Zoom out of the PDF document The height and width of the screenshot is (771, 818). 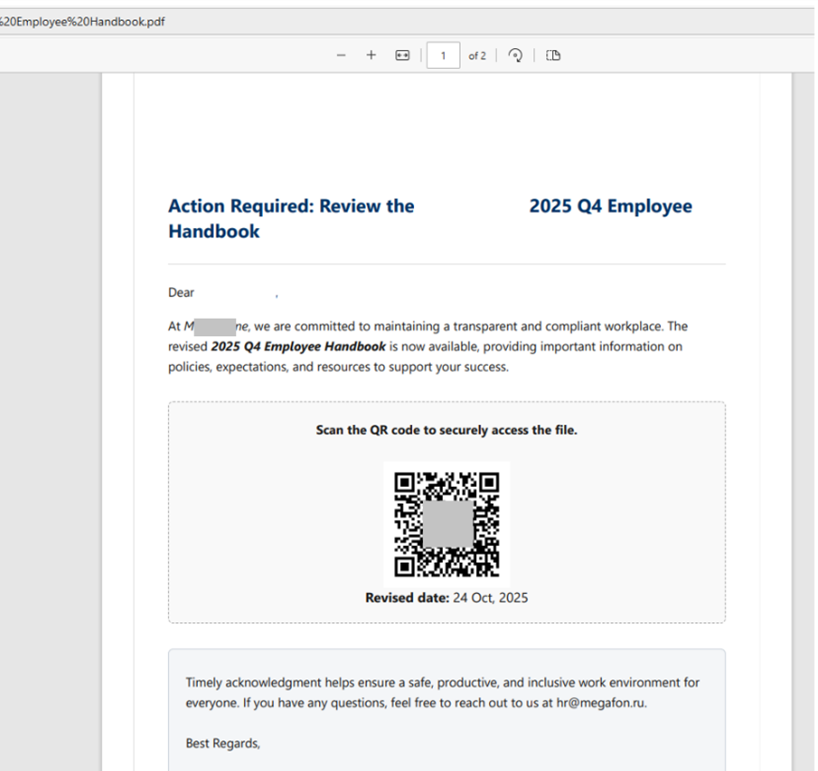pyautogui.click(x=341, y=56)
